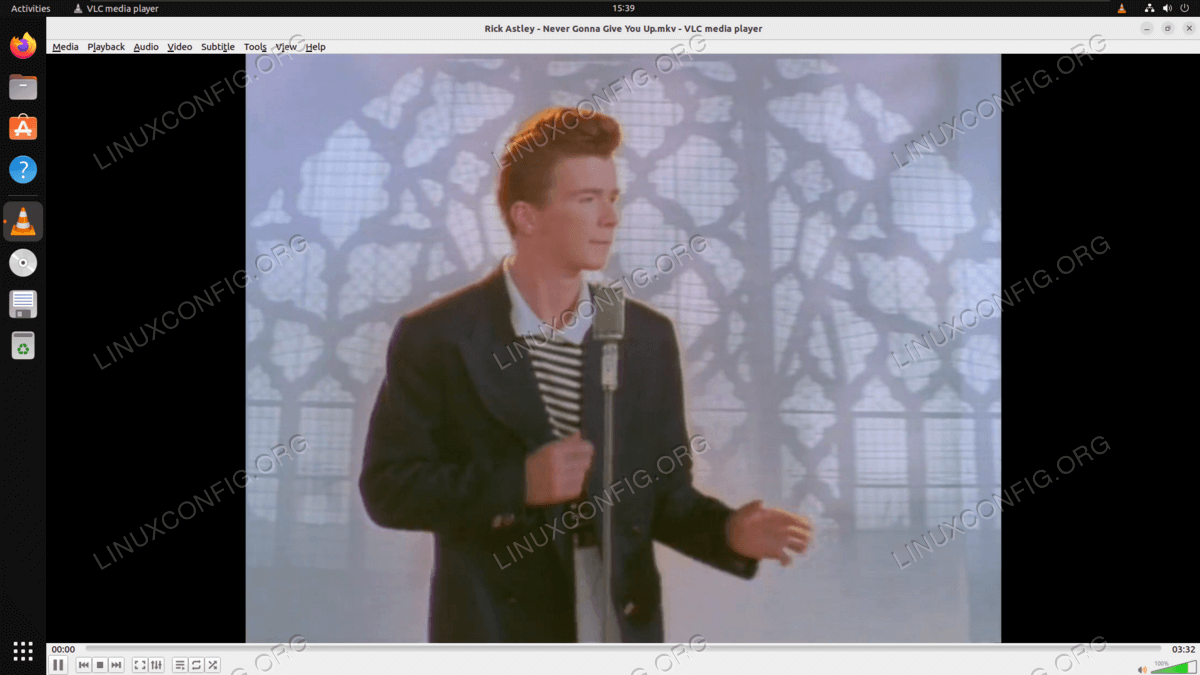Click the elapsed time 00:00 label

63,649
